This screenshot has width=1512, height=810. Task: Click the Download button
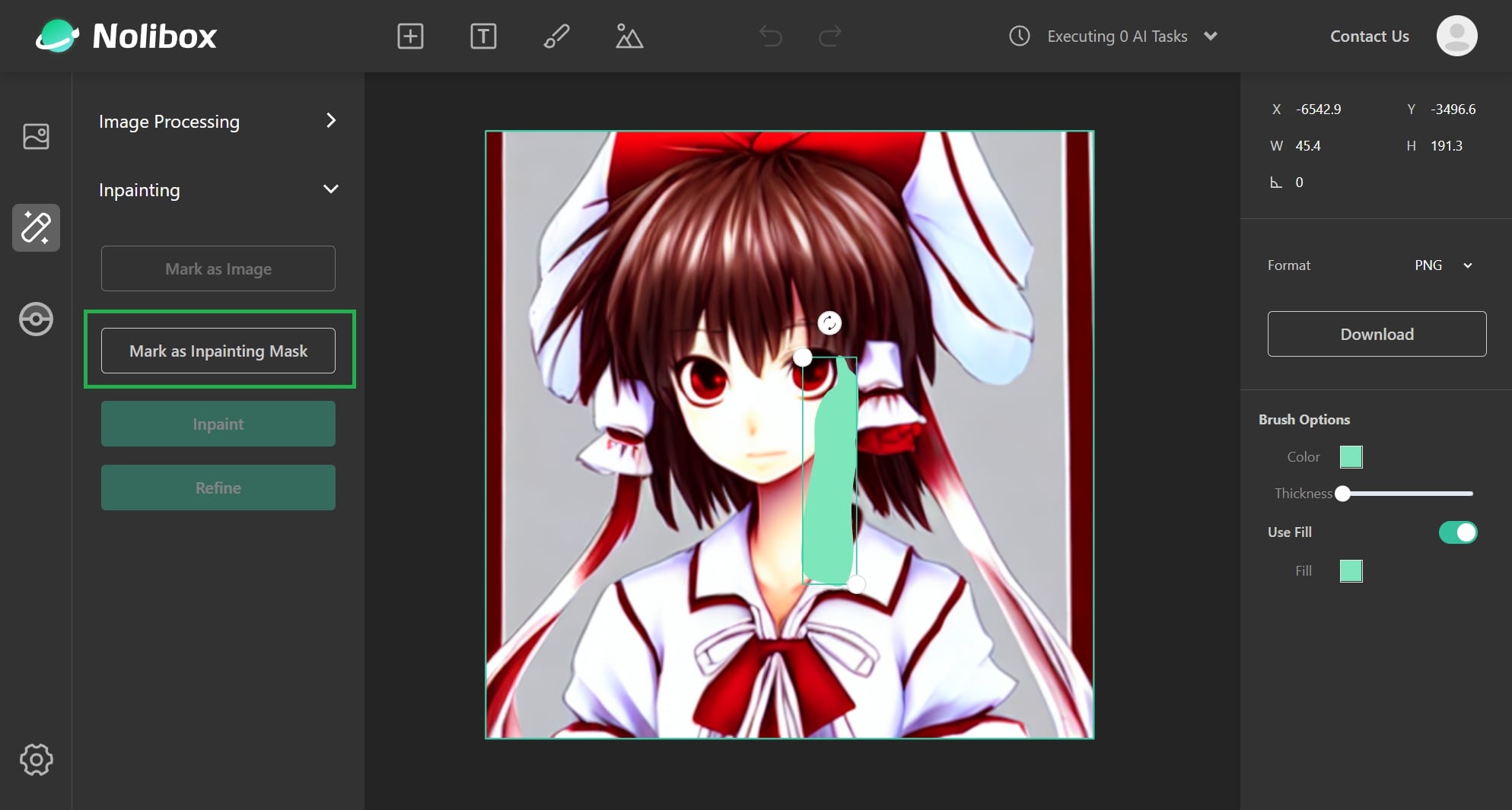[x=1377, y=334]
